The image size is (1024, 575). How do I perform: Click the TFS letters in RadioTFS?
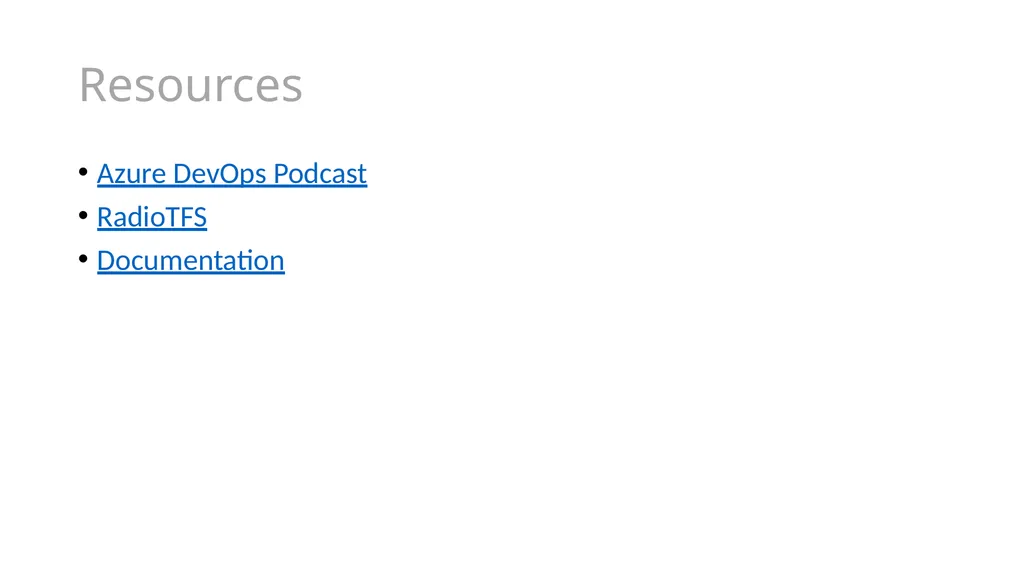pos(185,217)
